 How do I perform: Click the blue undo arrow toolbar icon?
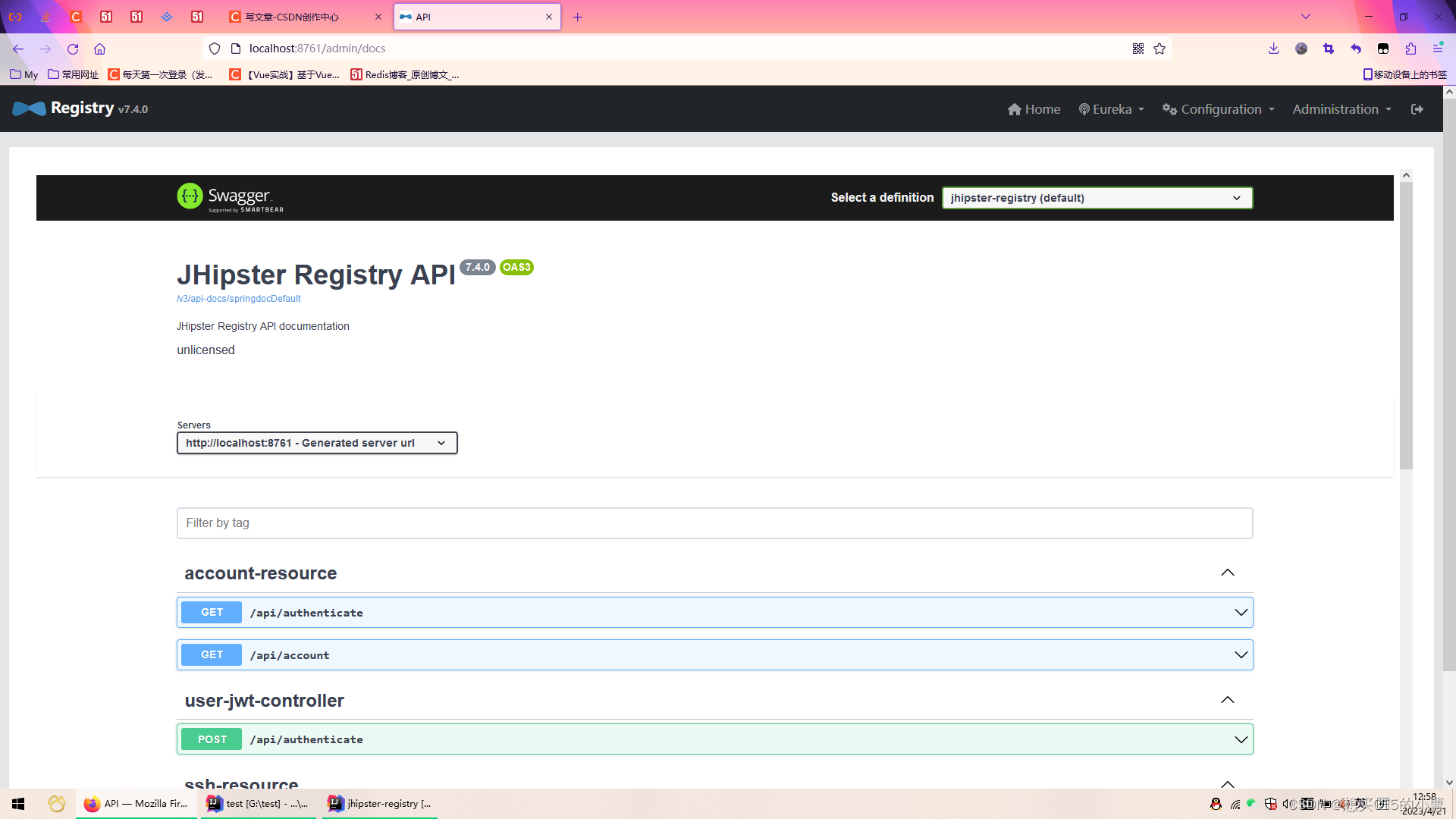coord(1356,49)
